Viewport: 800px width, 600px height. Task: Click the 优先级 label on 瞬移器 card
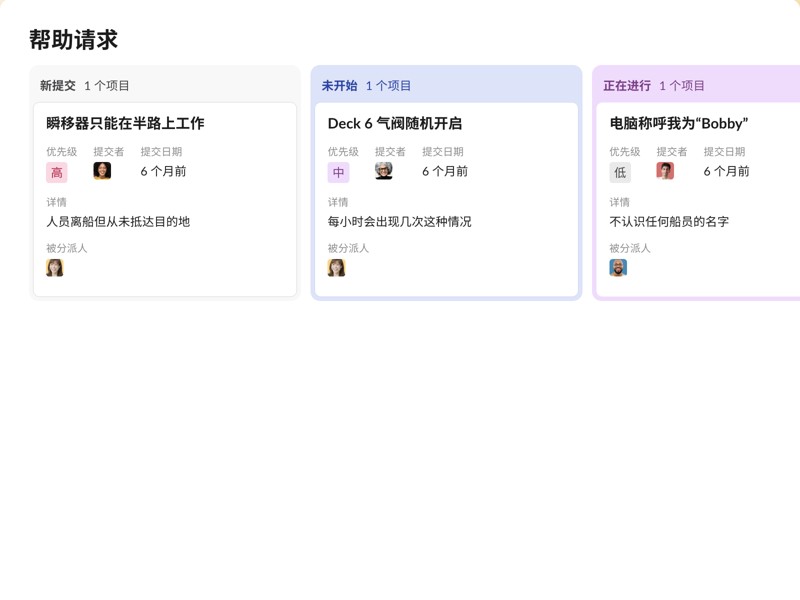[x=55, y=152]
